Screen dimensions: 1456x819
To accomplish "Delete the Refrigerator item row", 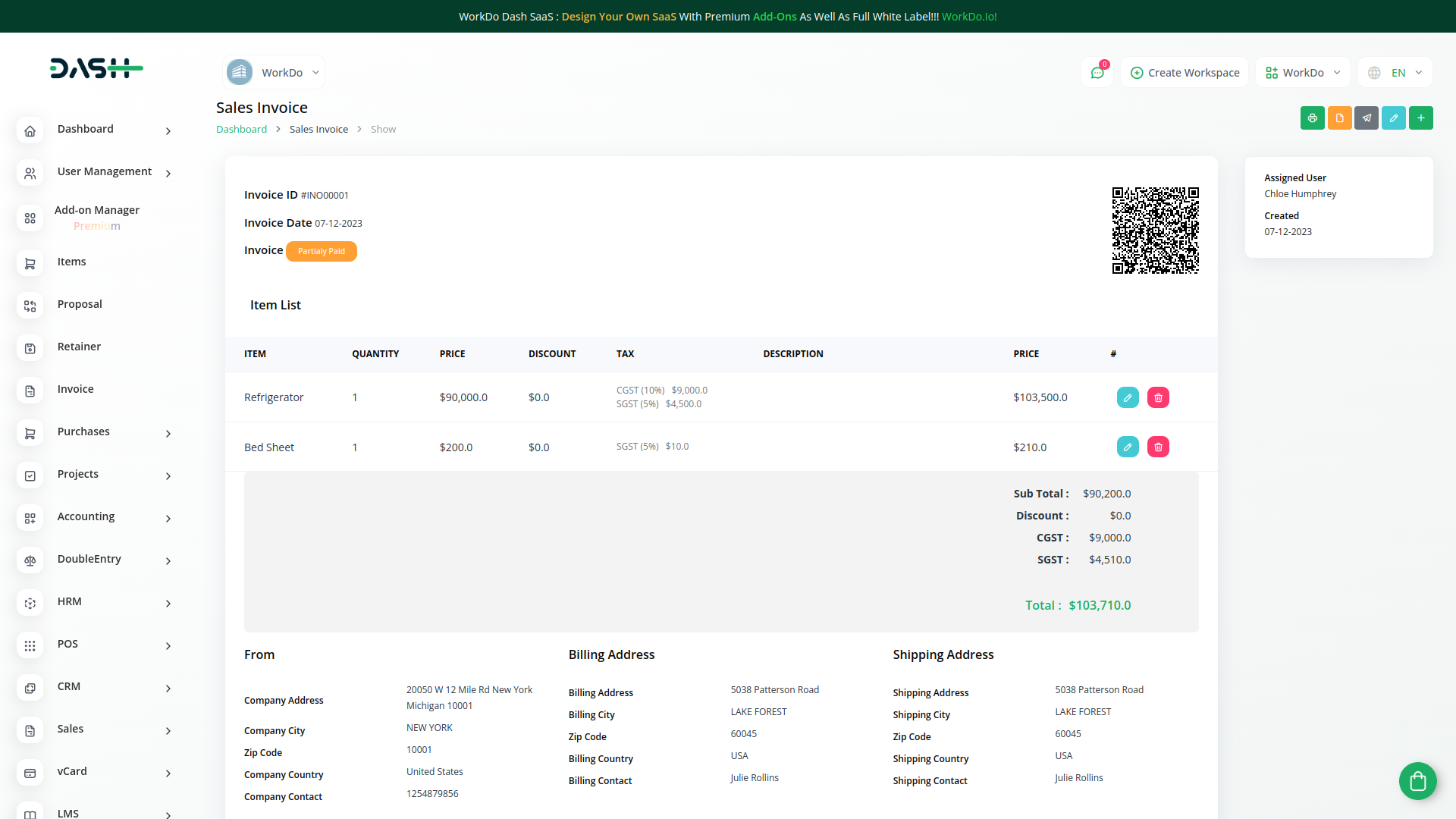I will click(x=1158, y=397).
